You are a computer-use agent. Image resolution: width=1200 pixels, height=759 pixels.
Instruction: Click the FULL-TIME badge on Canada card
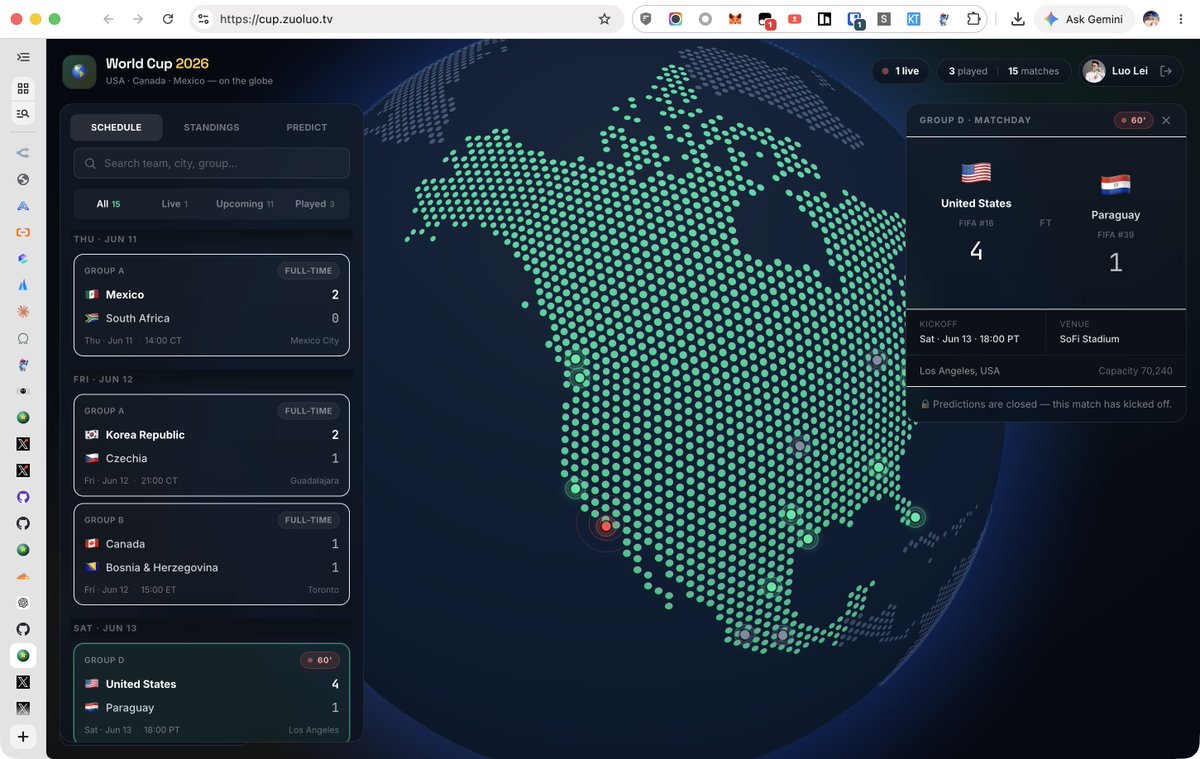[x=308, y=520]
